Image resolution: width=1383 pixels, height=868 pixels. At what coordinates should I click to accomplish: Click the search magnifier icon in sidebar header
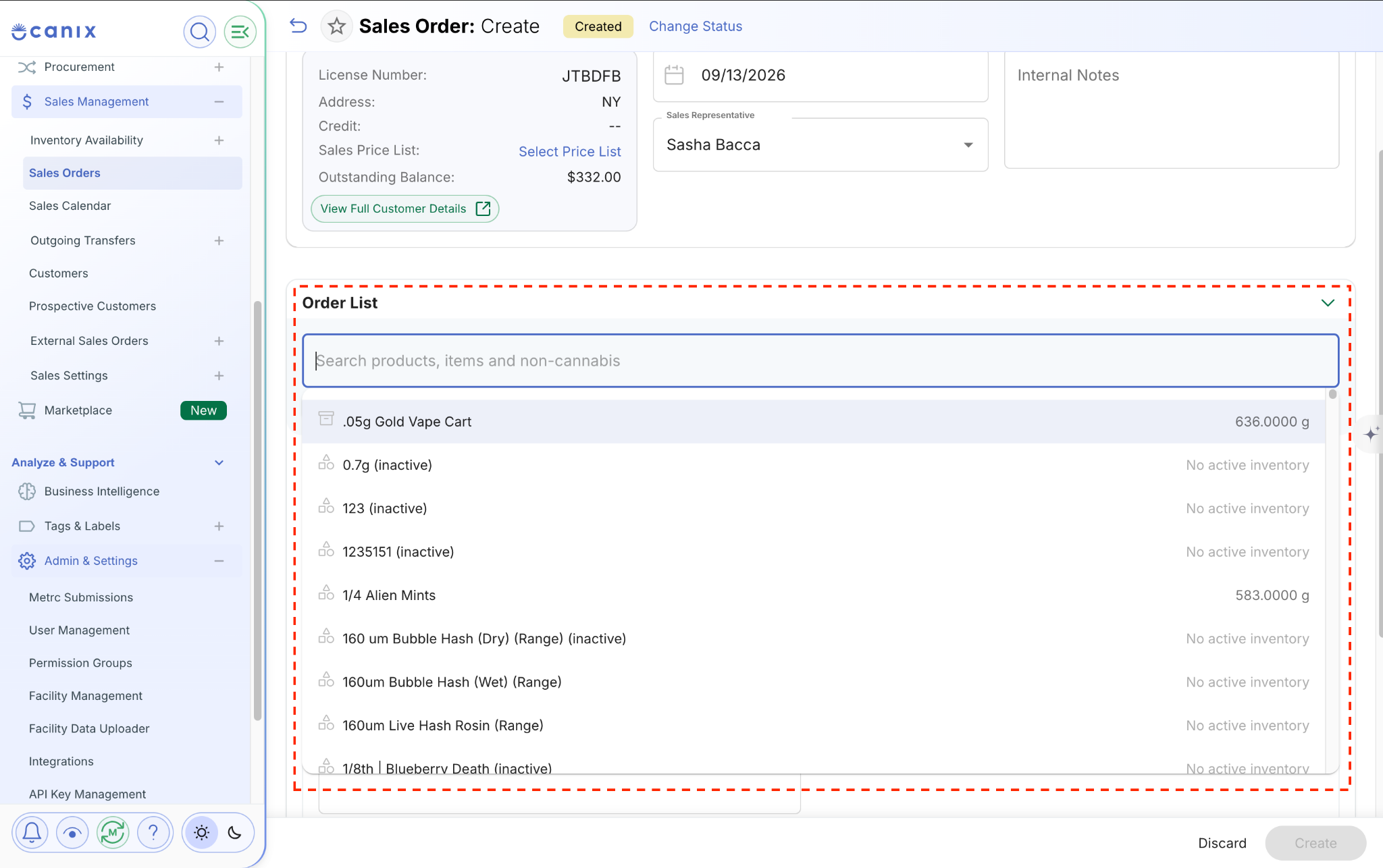point(199,32)
